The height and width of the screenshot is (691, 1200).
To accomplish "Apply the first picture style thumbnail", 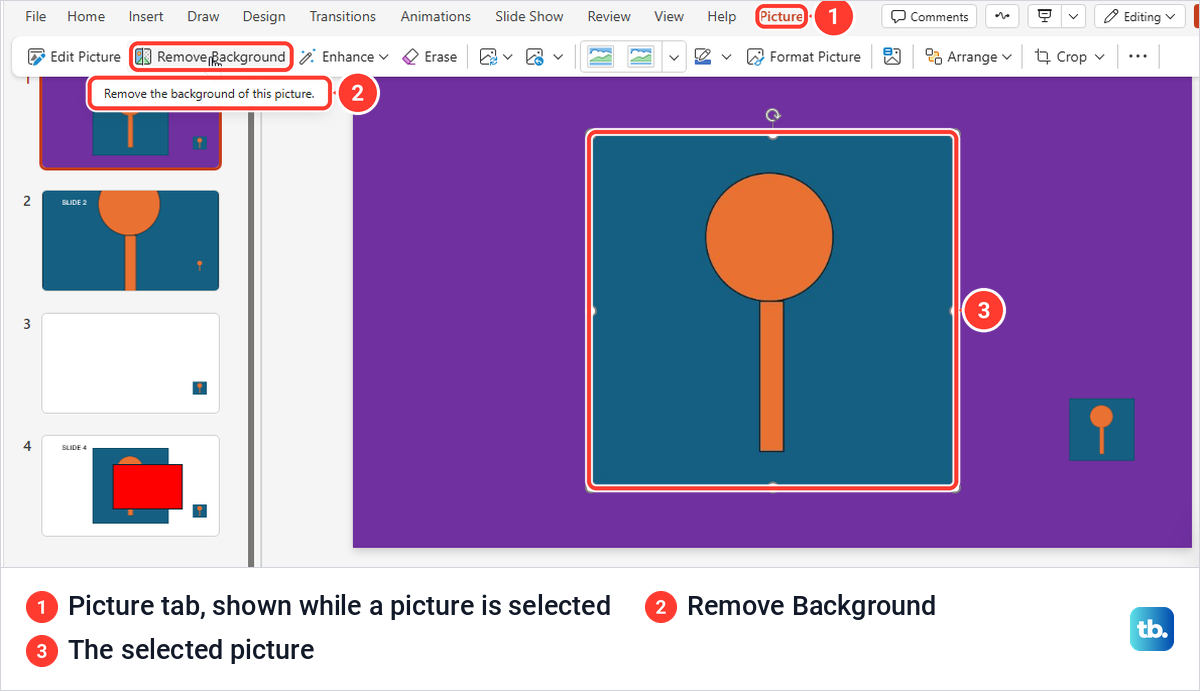I will pos(601,57).
